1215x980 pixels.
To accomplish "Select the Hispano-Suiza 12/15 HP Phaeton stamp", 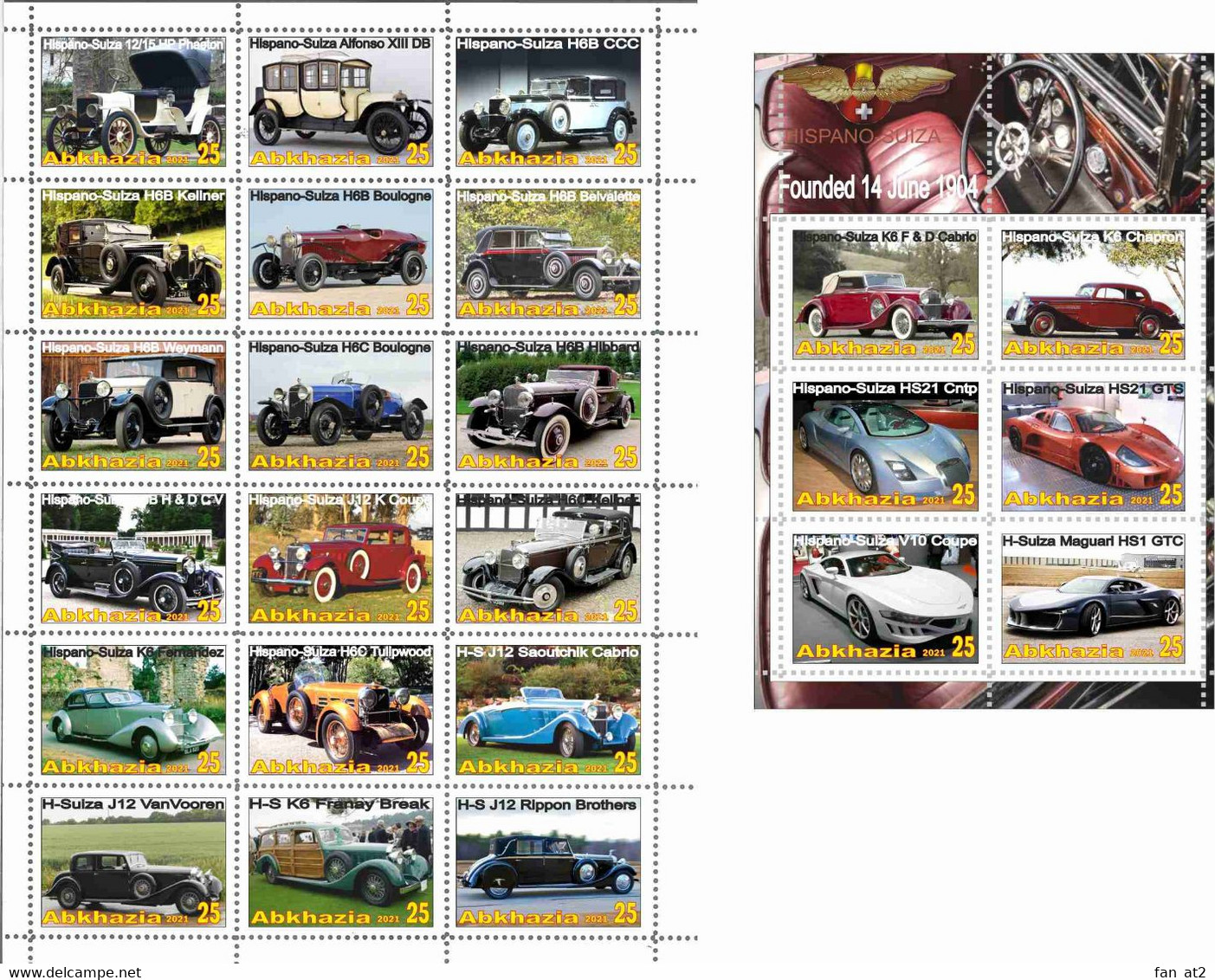I will coord(133,101).
